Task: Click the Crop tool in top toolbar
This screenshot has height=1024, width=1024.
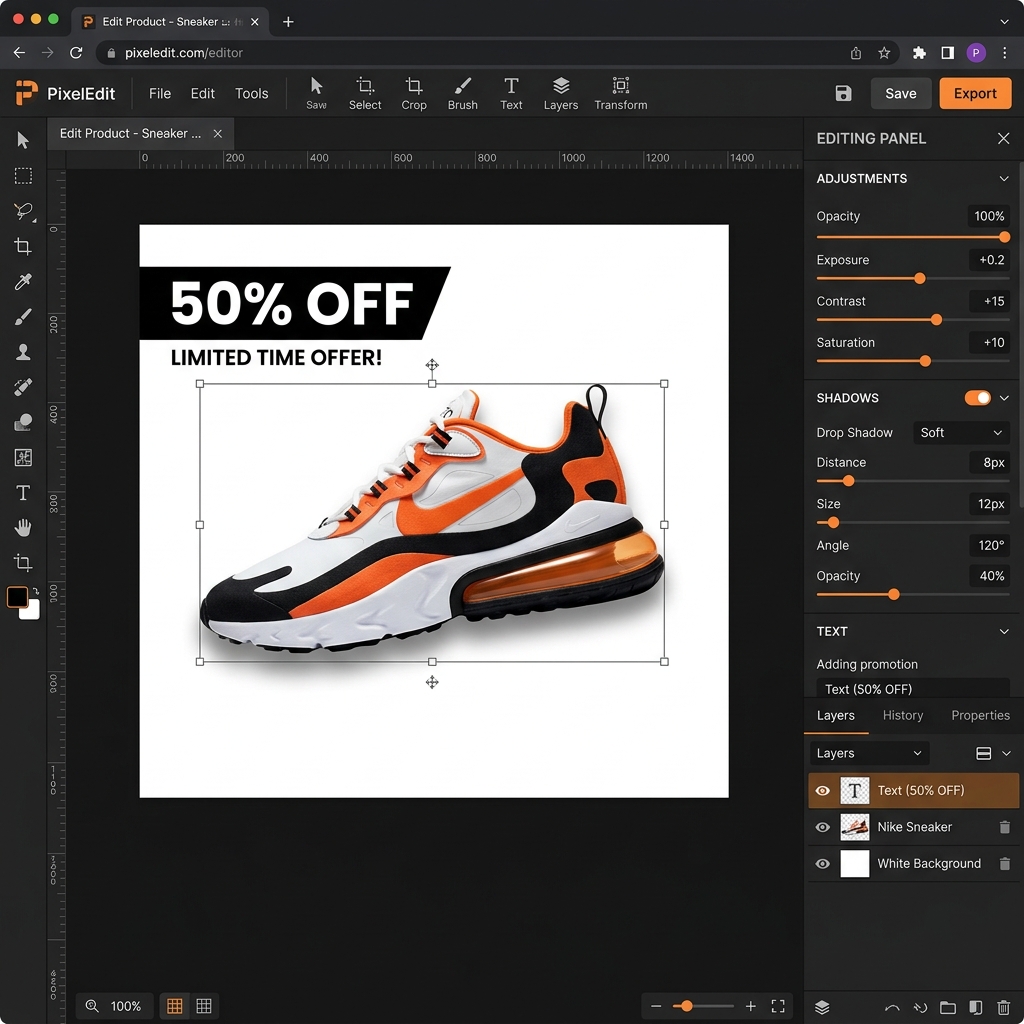Action: click(x=413, y=93)
